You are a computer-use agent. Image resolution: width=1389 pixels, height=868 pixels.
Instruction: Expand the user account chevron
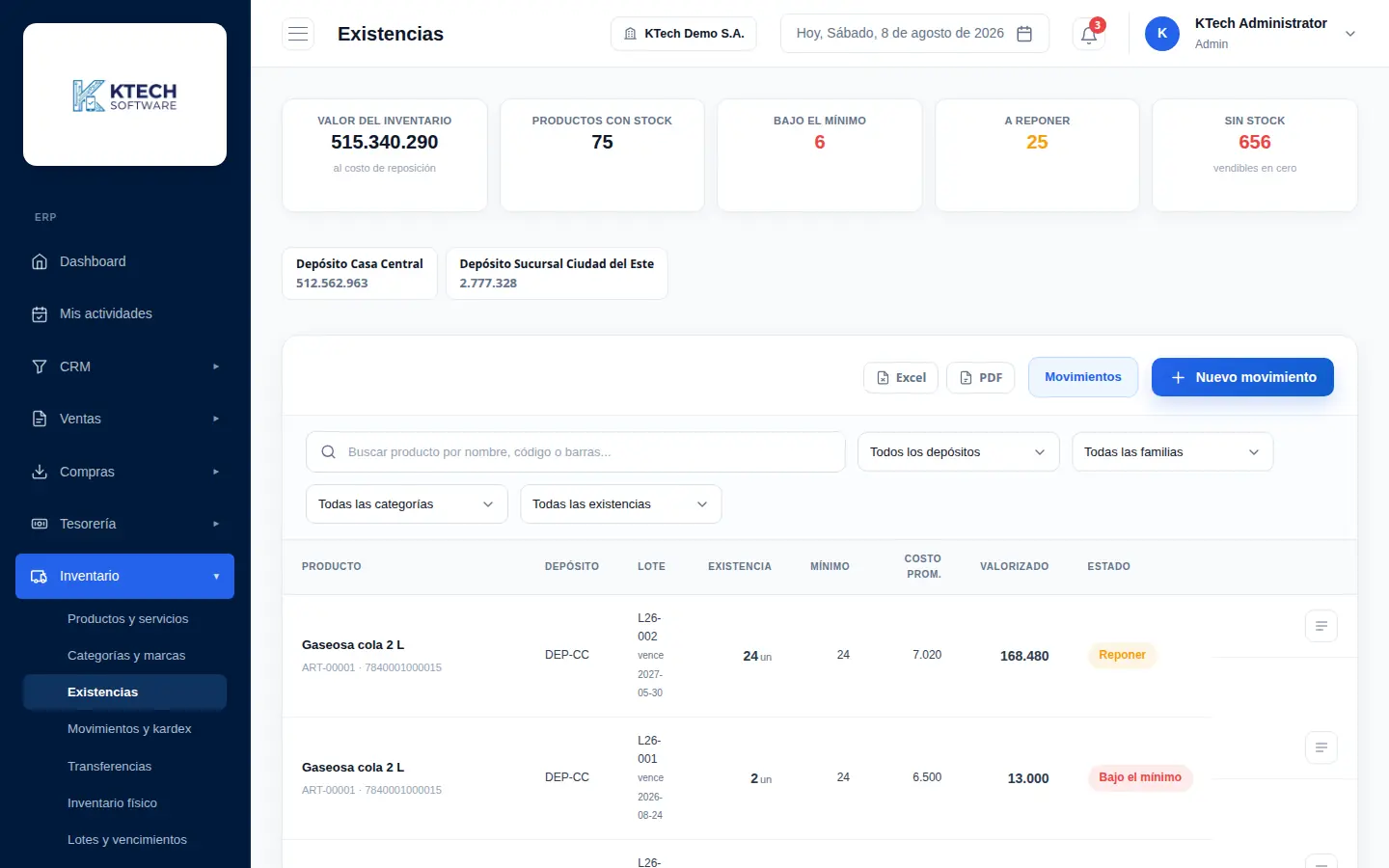pos(1350,34)
